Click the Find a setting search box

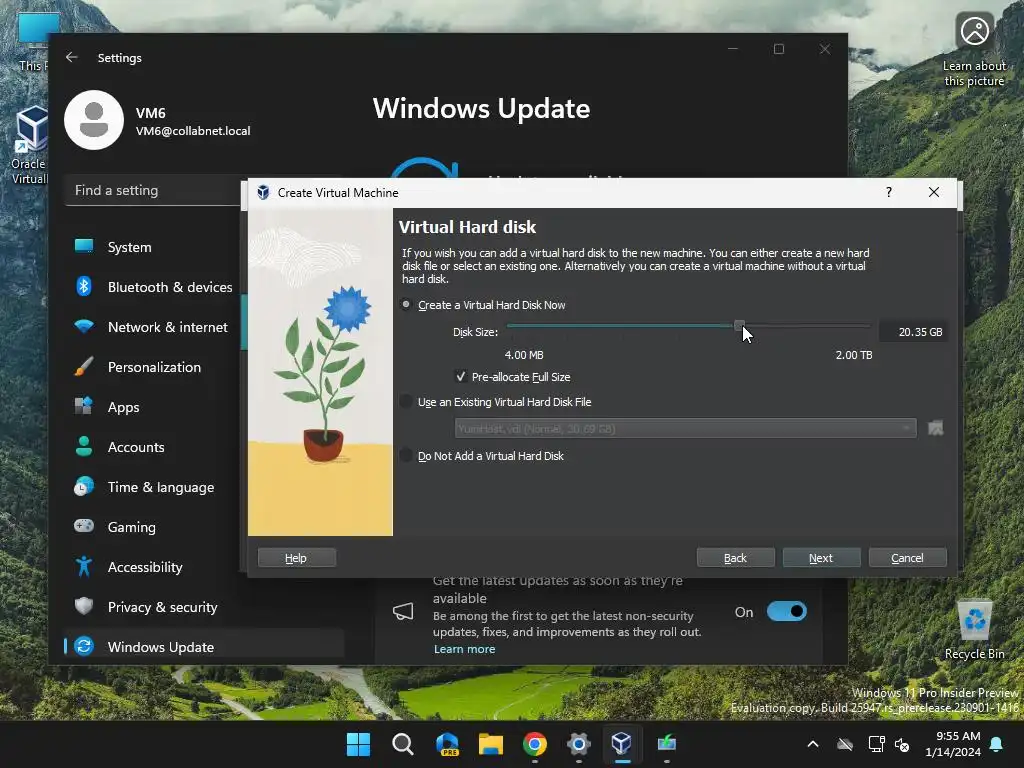153,191
